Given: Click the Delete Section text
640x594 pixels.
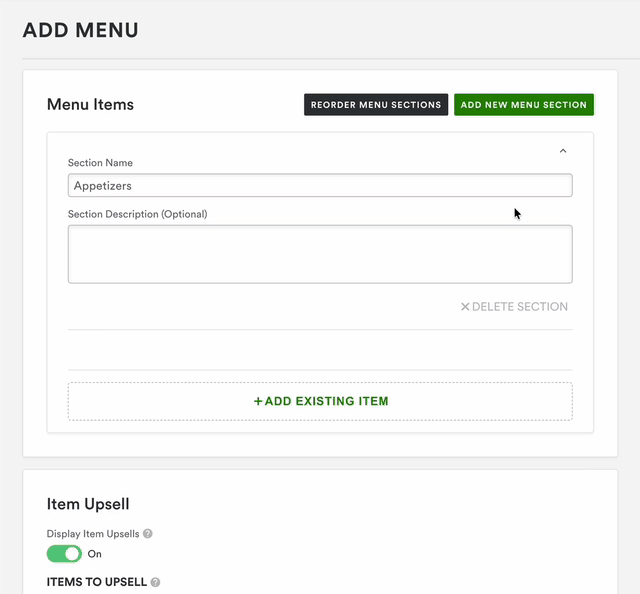Looking at the screenshot, I should tap(520, 307).
